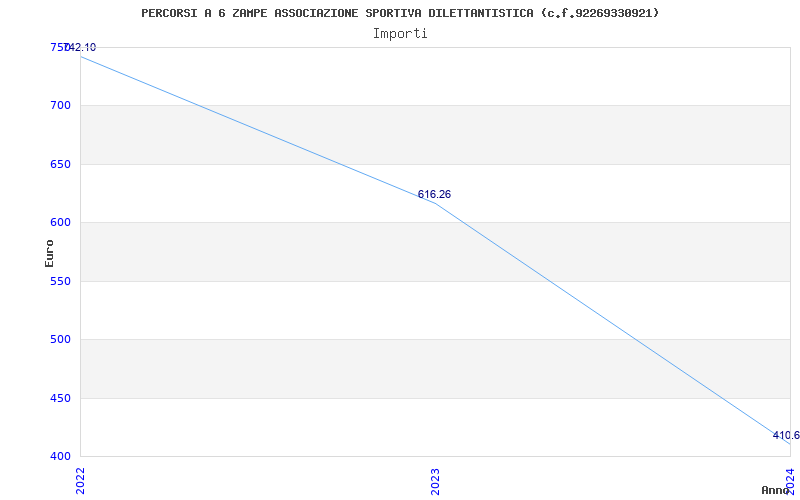Click the 600 y-axis tick label
The width and height of the screenshot is (800, 500).
tap(59, 222)
